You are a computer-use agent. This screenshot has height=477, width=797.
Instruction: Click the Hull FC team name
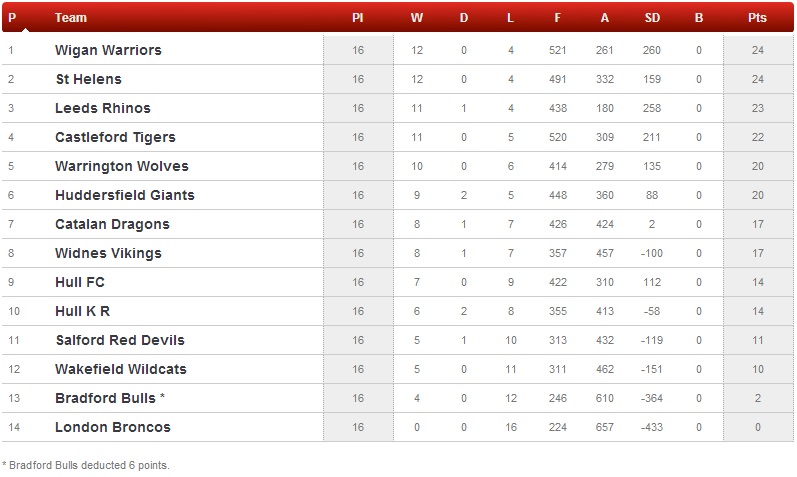pyautogui.click(x=80, y=282)
